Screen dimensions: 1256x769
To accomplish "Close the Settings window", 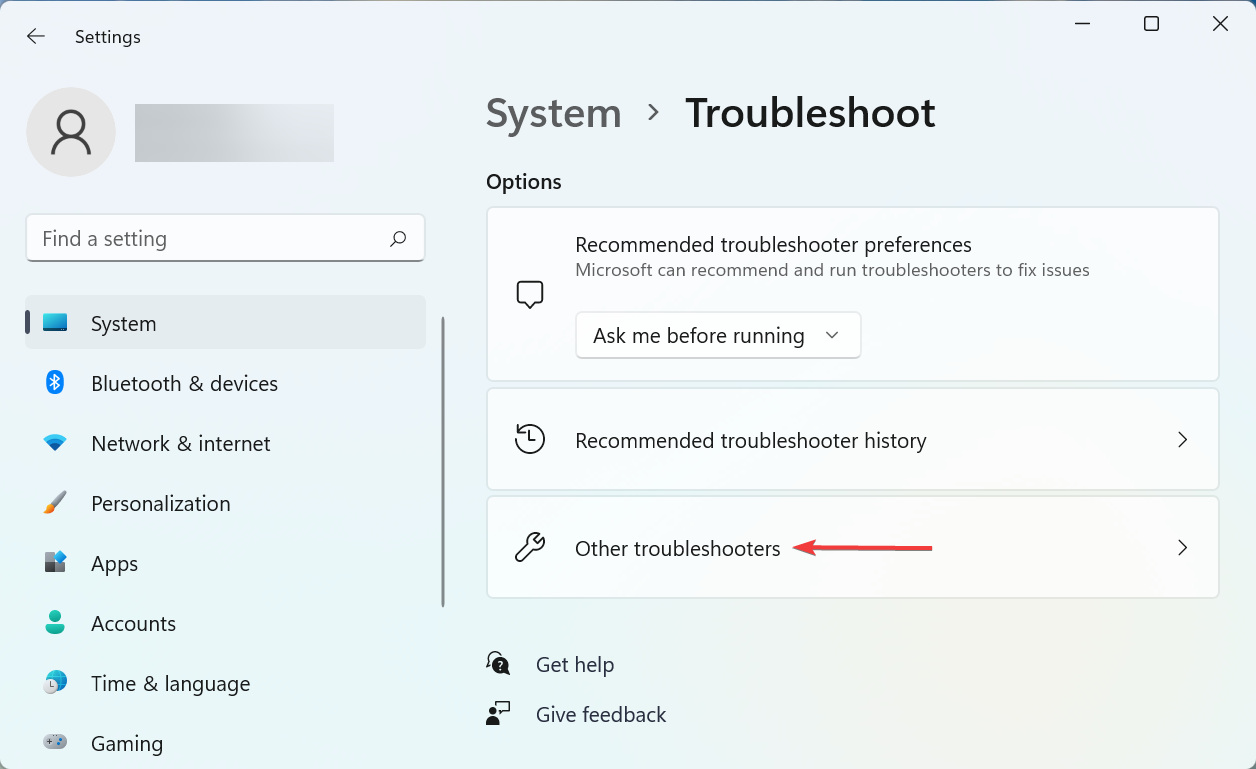I will [x=1220, y=24].
